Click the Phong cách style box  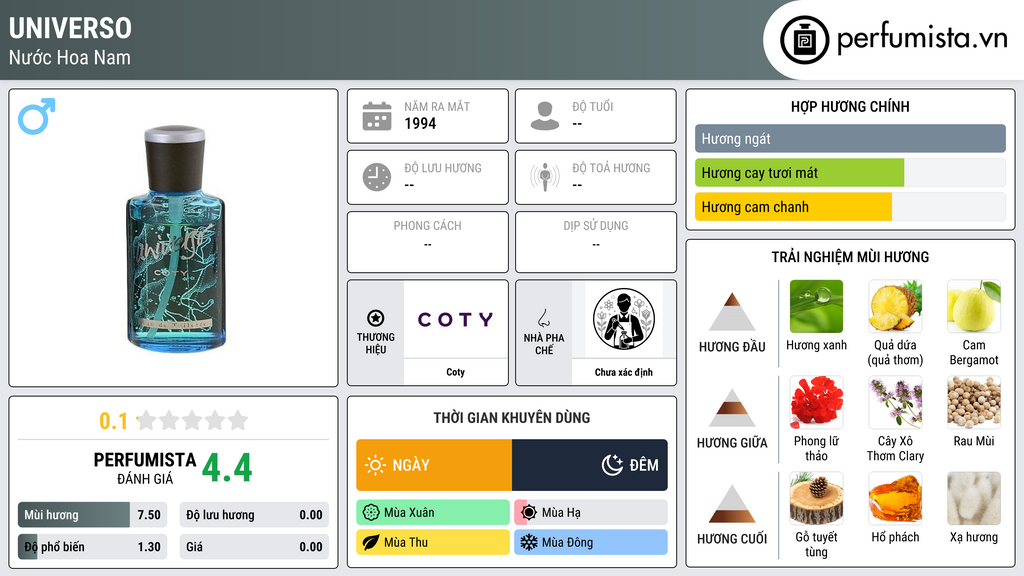[428, 242]
